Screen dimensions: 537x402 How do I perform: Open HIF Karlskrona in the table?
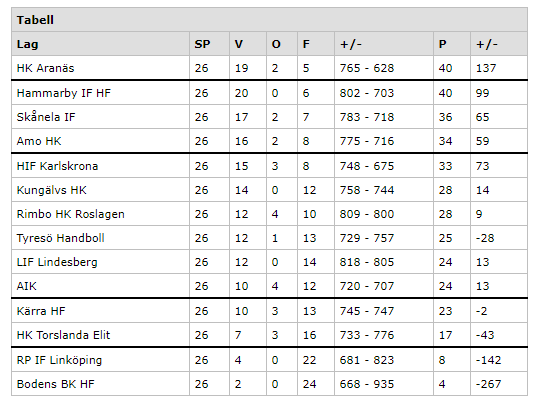click(x=57, y=166)
